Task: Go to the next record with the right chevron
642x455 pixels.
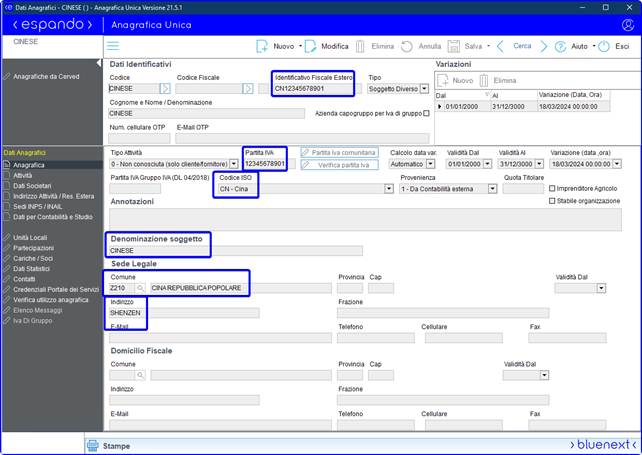Action: pyautogui.click(x=543, y=46)
